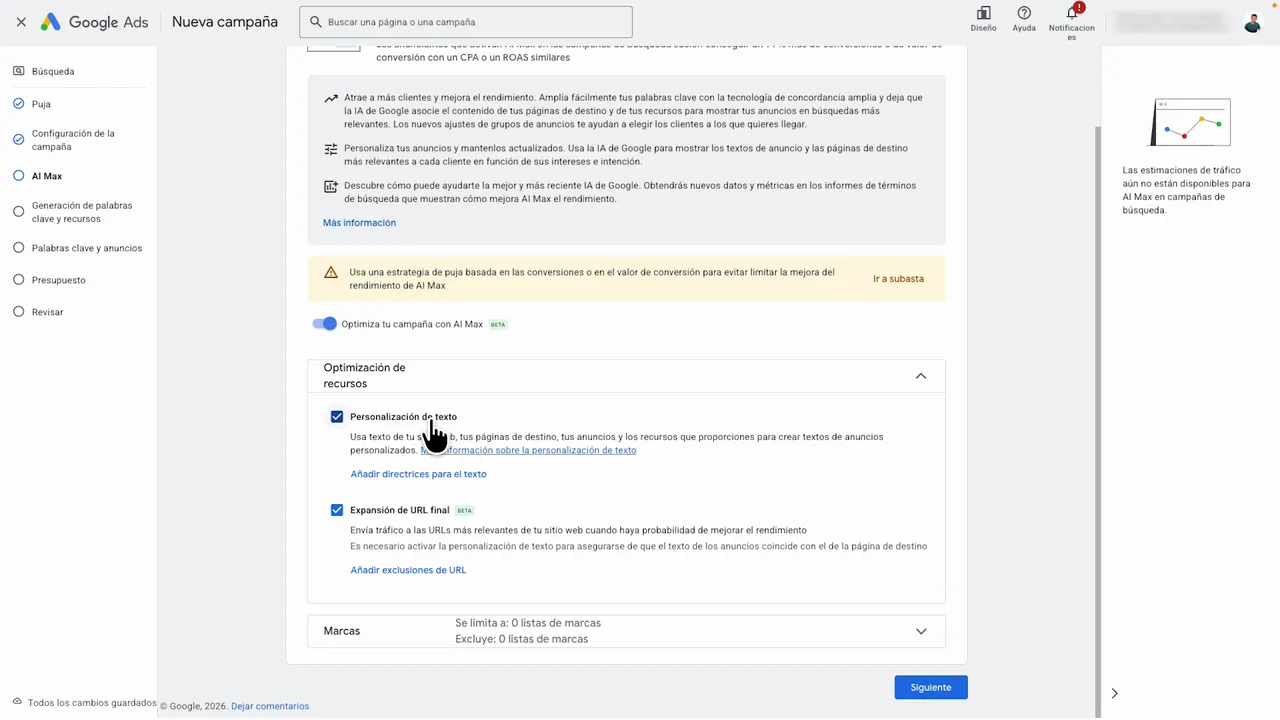Click the 'Todos los cambios guardados' status

pyautogui.click(x=92, y=703)
